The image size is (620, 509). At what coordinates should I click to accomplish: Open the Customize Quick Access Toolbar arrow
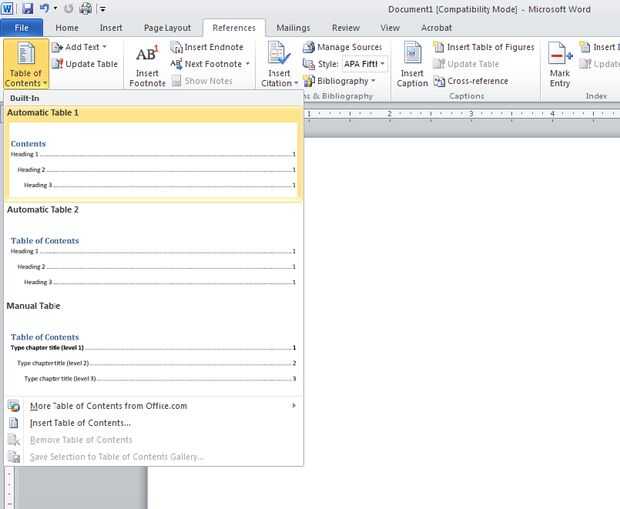point(102,9)
